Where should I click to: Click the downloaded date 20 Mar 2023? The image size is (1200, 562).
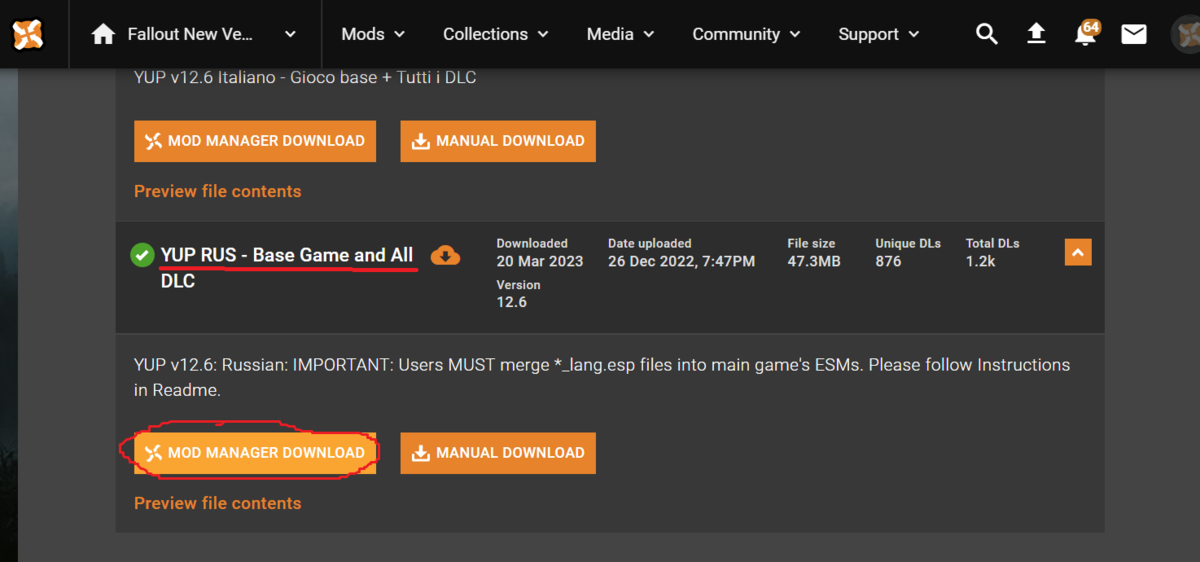point(539,261)
